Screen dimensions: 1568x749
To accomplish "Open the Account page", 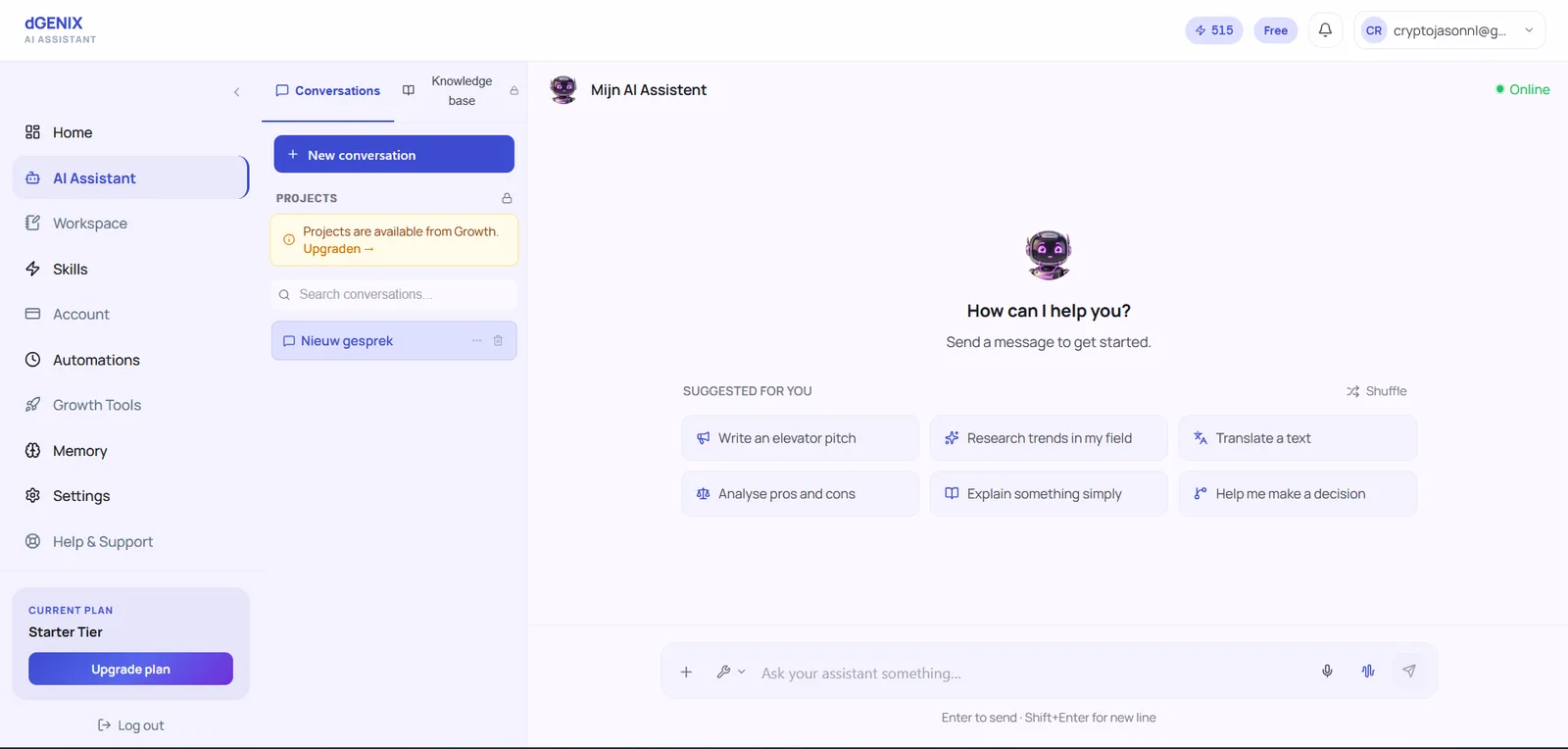I will pos(130,315).
